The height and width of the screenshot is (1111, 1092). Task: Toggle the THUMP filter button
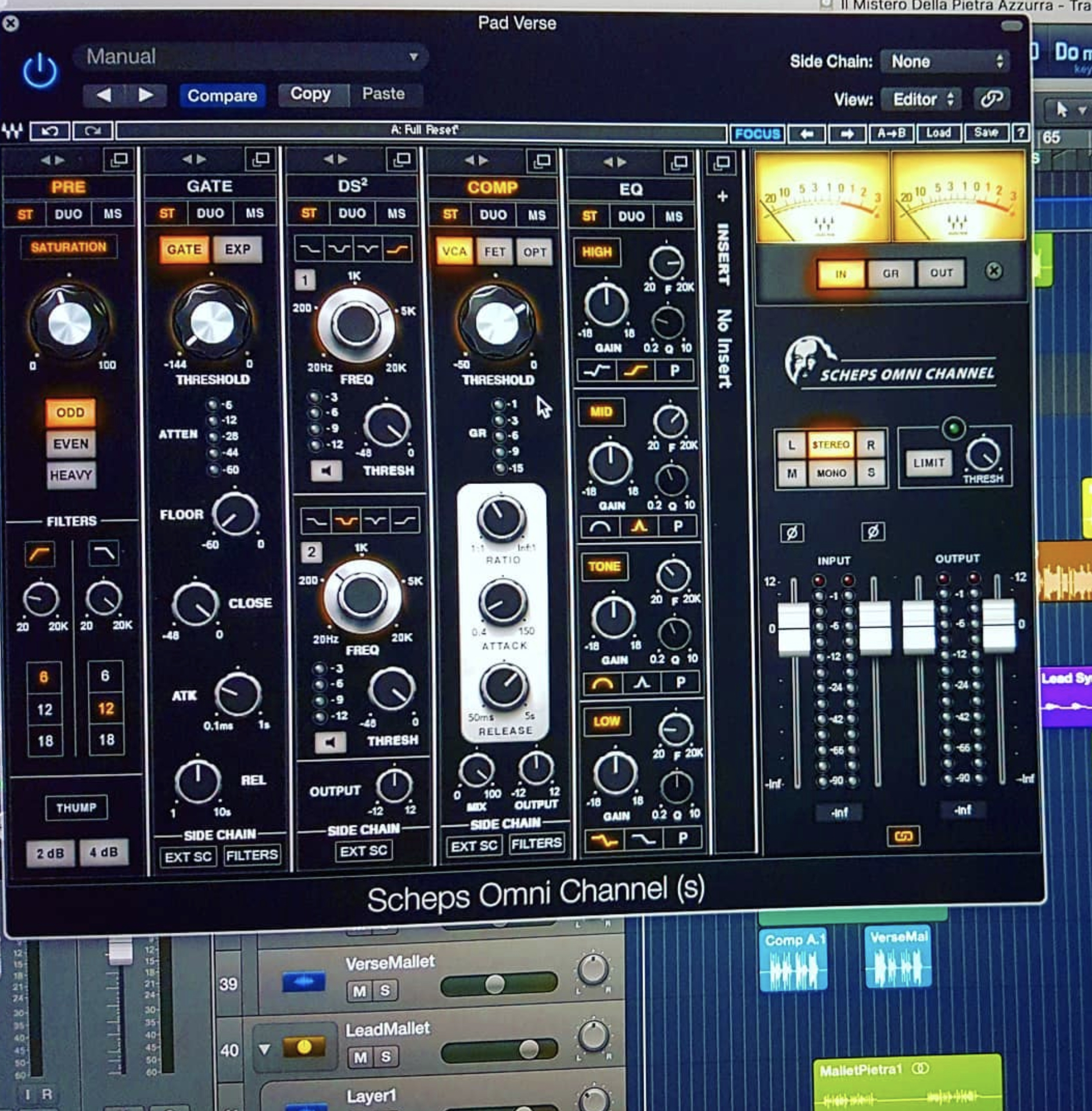tap(76, 808)
